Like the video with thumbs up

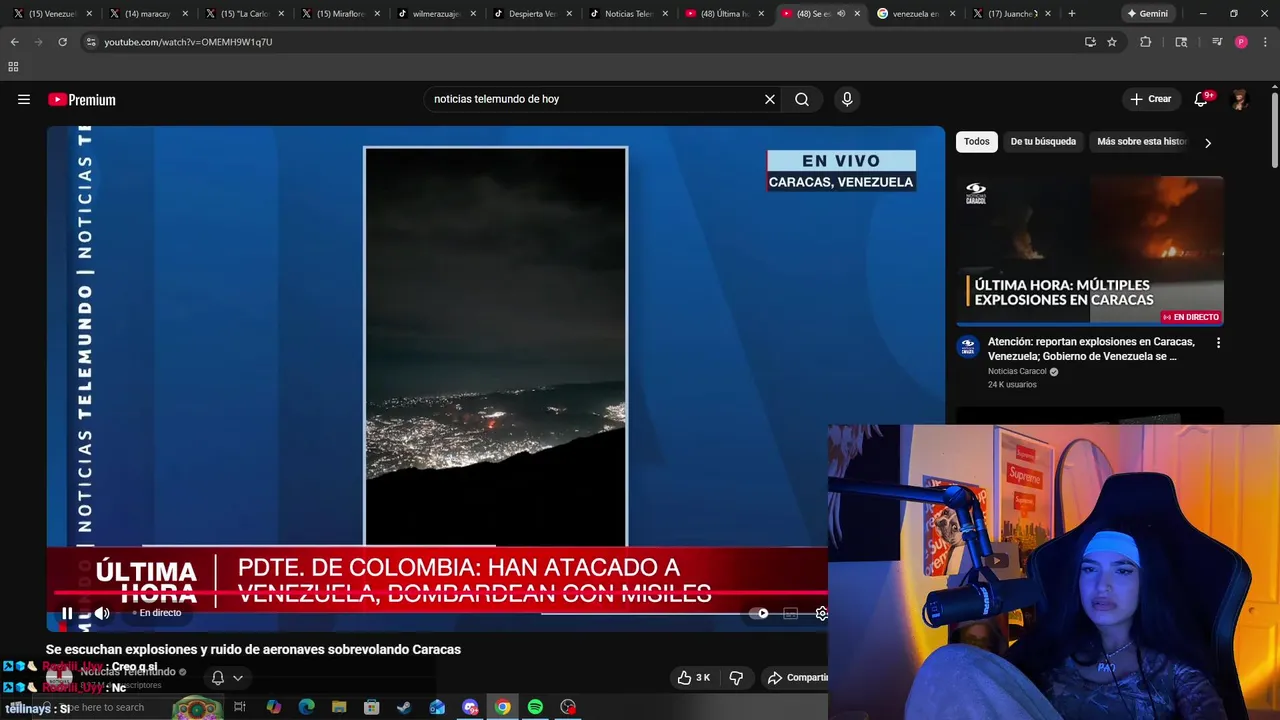point(694,677)
